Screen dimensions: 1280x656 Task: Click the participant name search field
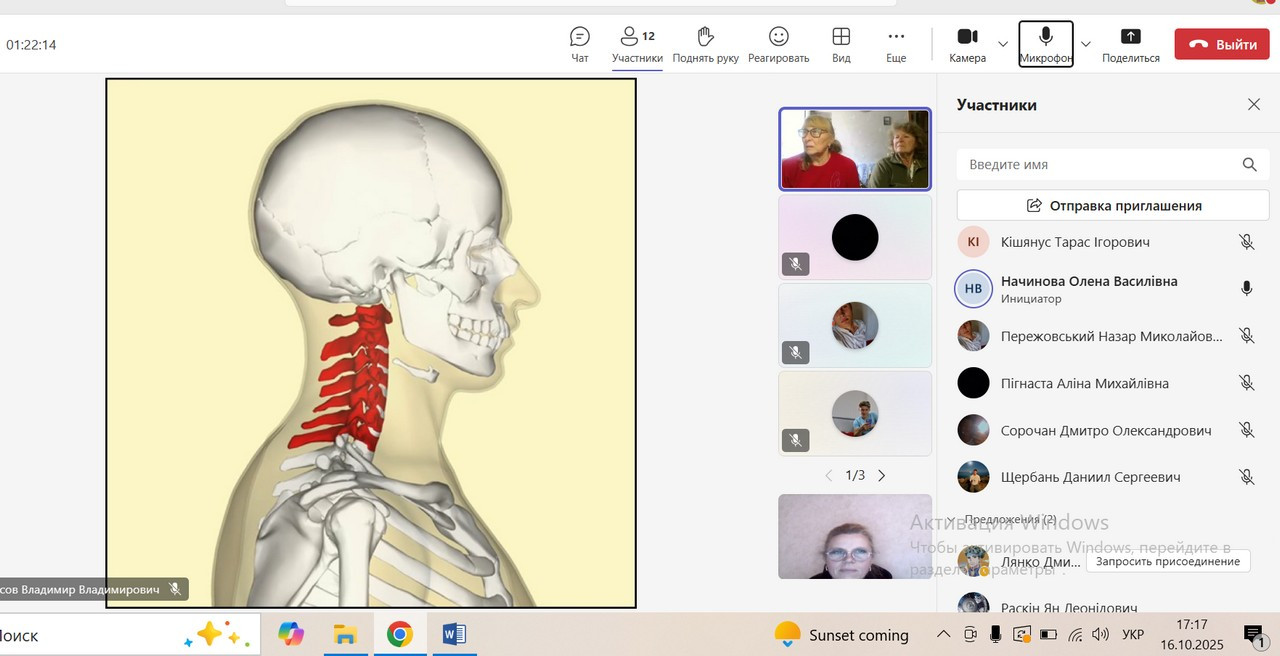click(x=1100, y=165)
